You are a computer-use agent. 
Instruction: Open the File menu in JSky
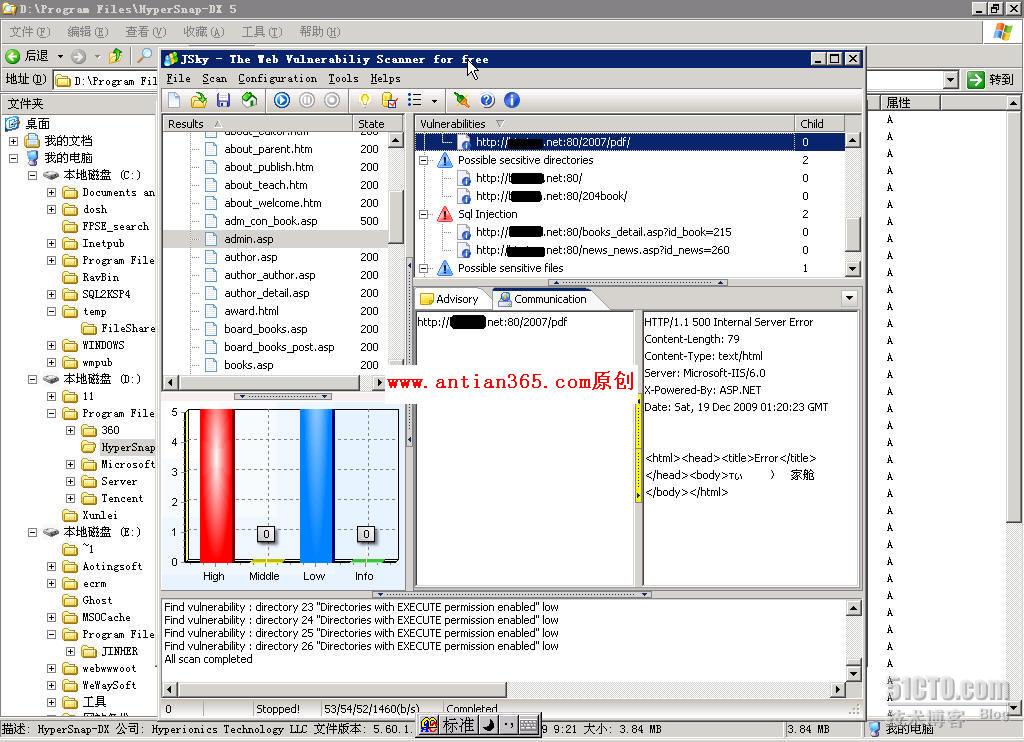pyautogui.click(x=178, y=78)
